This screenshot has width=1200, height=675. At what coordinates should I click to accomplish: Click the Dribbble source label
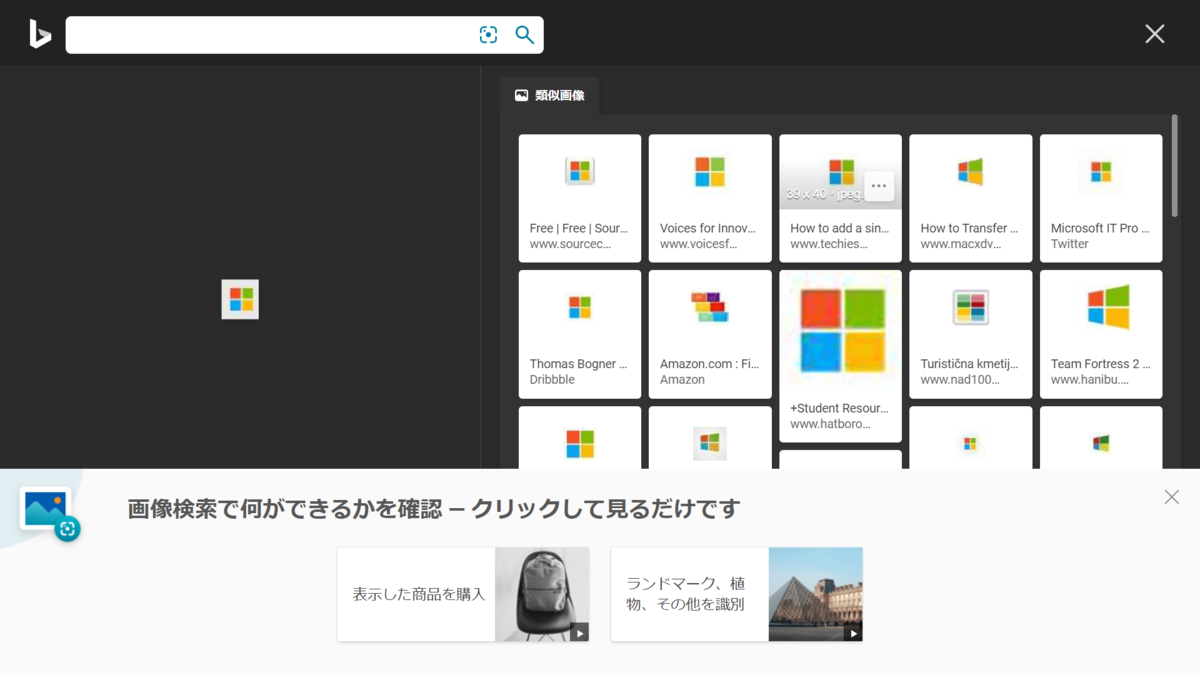(x=552, y=380)
